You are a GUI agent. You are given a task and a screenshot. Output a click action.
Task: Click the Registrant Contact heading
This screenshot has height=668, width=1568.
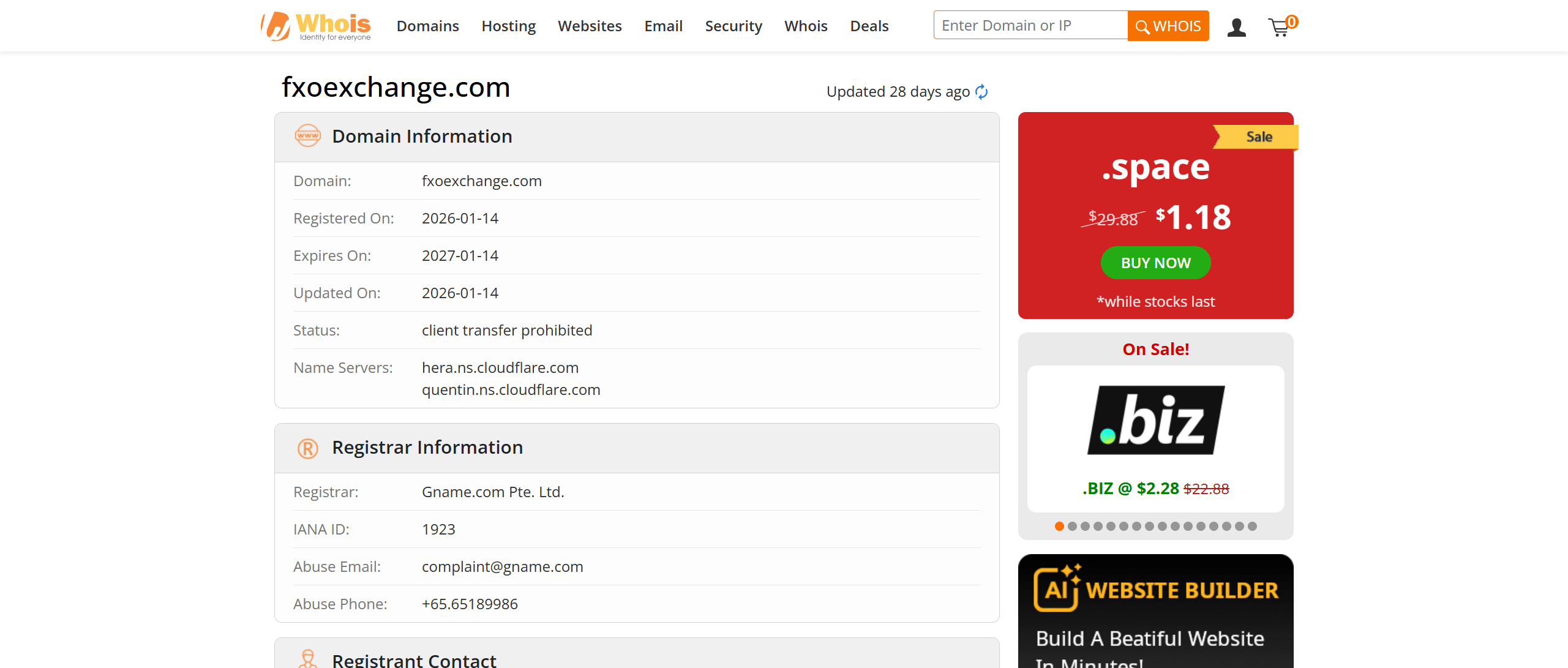(x=414, y=660)
